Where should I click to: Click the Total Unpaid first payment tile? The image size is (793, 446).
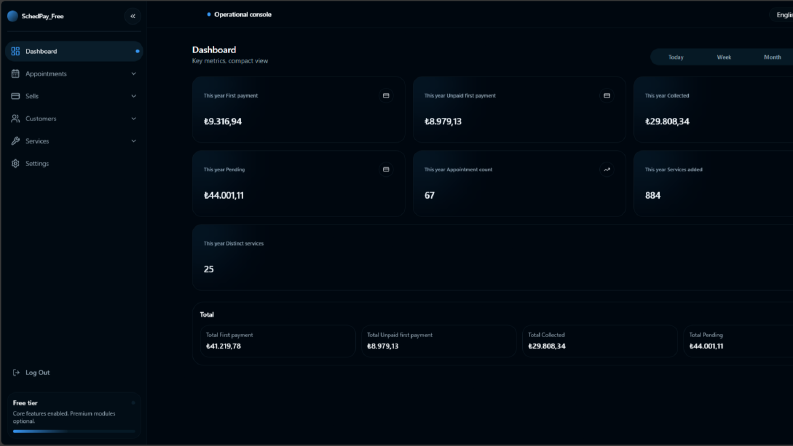click(438, 341)
